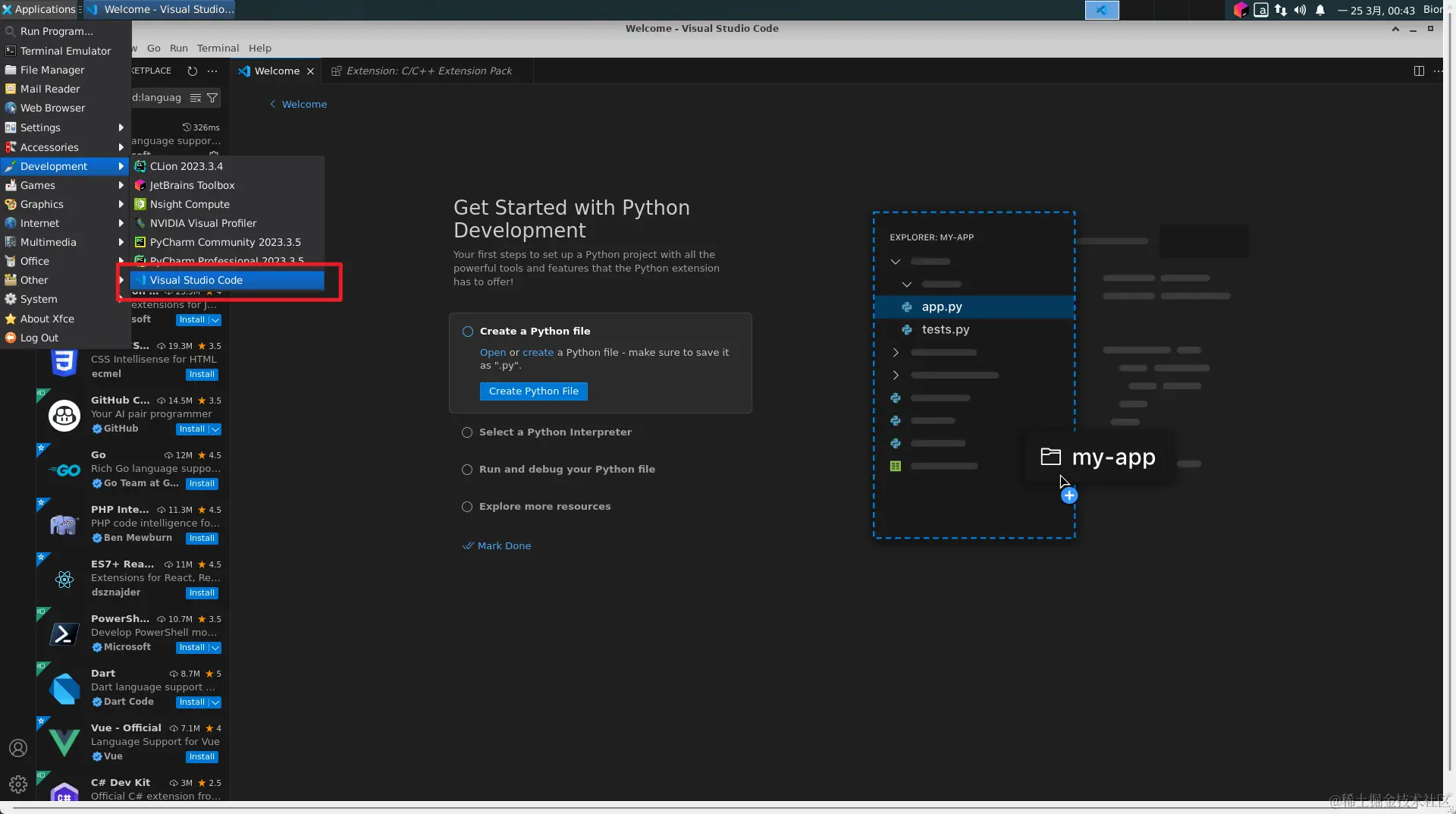Open extensions view more actions menu
Screen dimensions: 1456x814
point(212,71)
